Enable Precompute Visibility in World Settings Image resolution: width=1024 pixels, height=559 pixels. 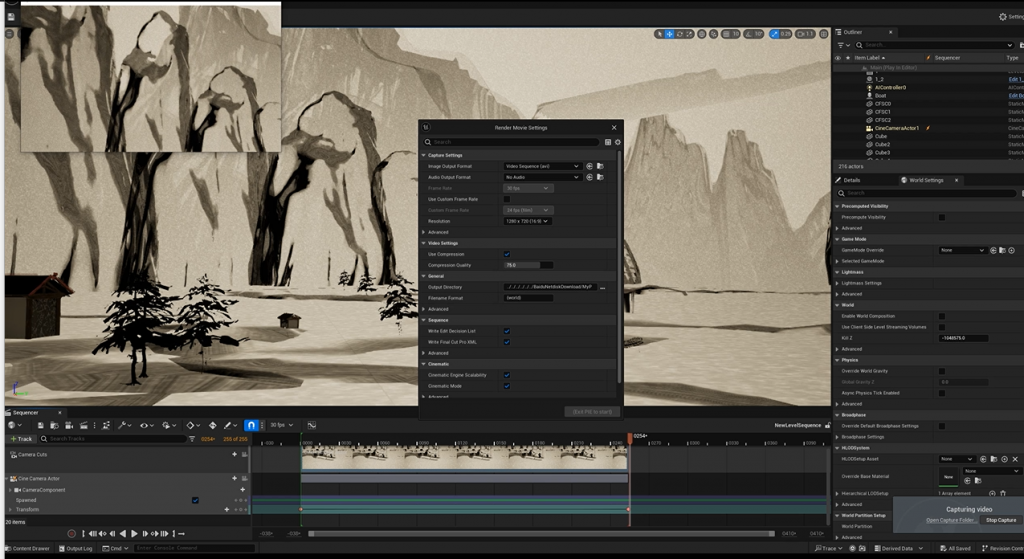[x=942, y=217]
